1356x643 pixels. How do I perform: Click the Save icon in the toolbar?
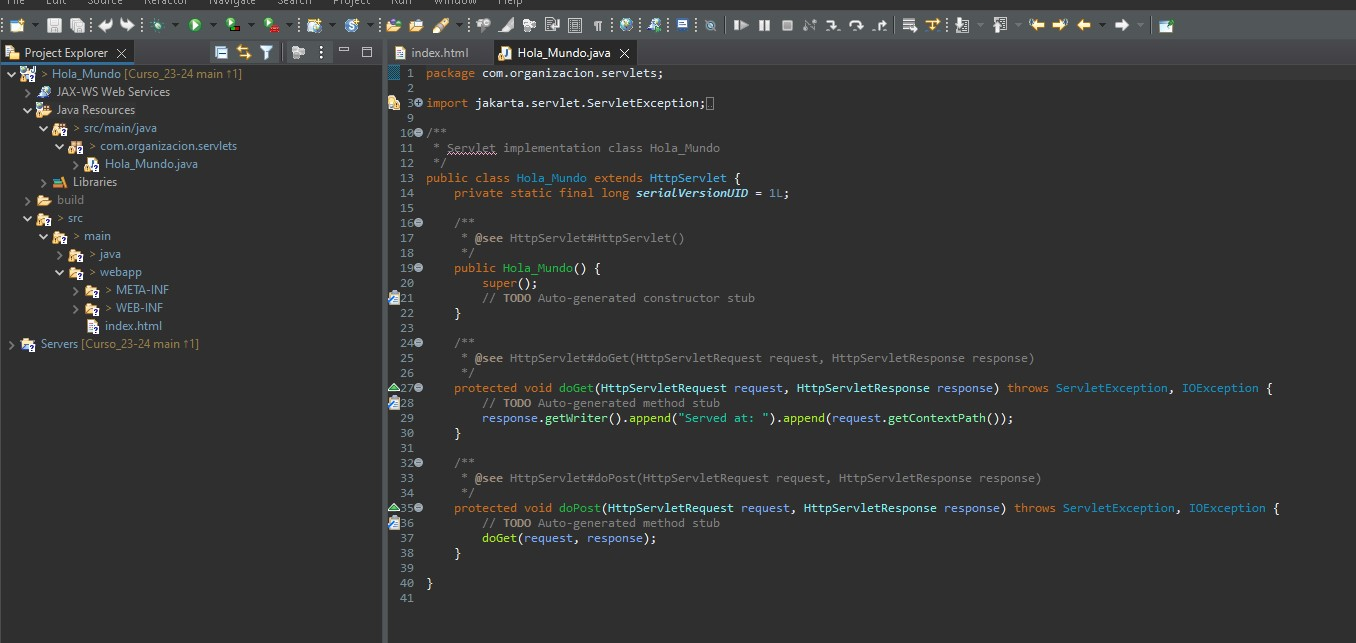[54, 25]
